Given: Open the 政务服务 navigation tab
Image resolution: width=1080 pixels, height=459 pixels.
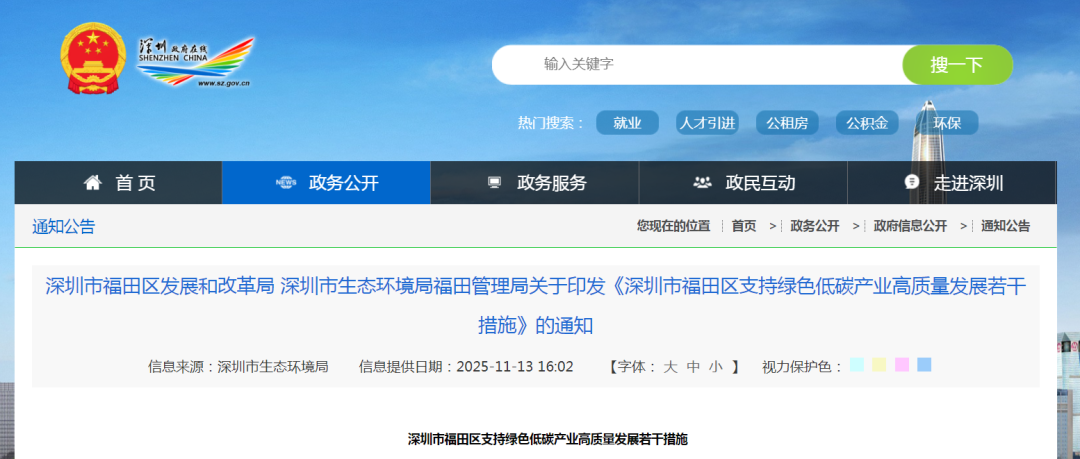Looking at the screenshot, I should point(551,183).
